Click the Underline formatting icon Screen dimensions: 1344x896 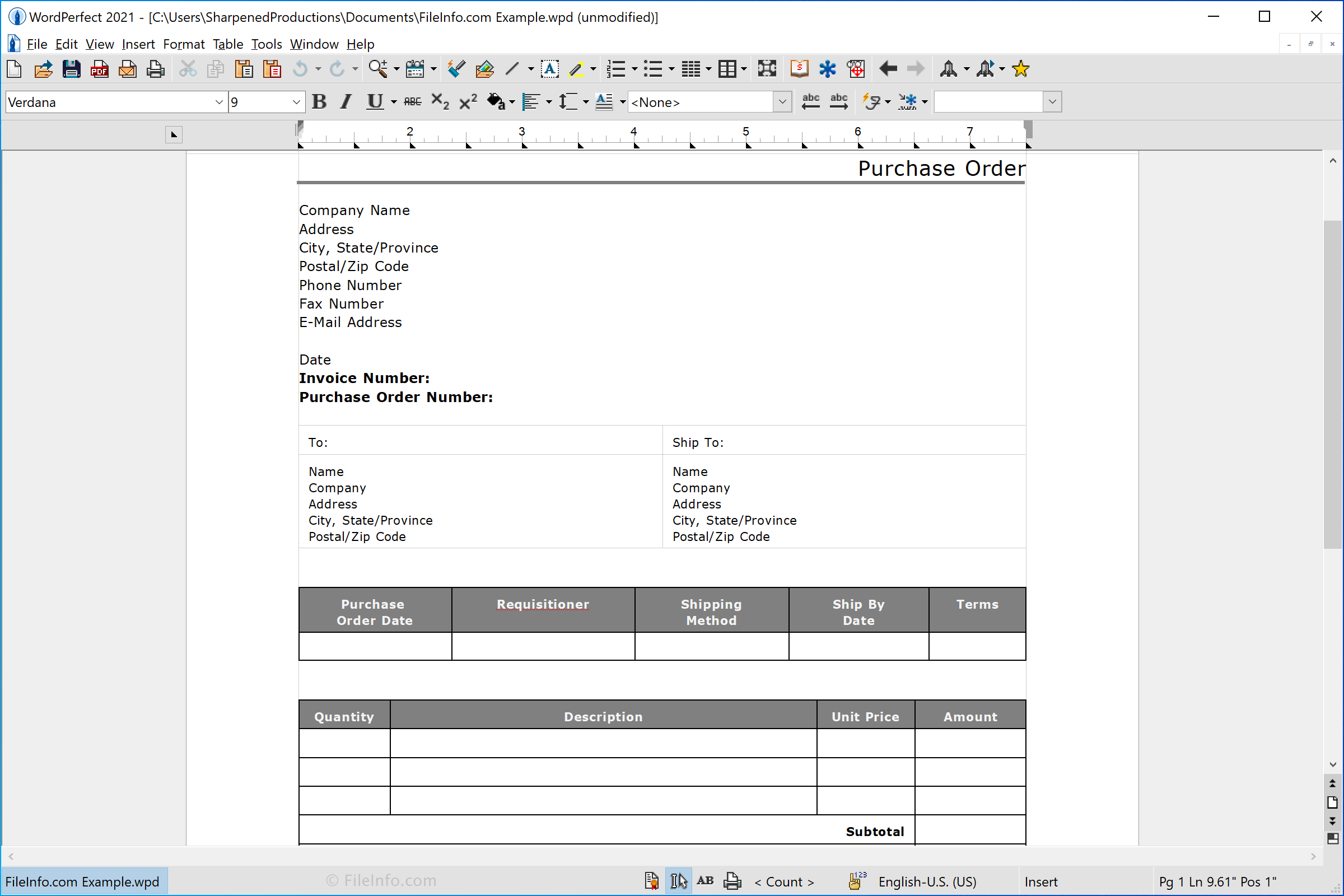374,102
